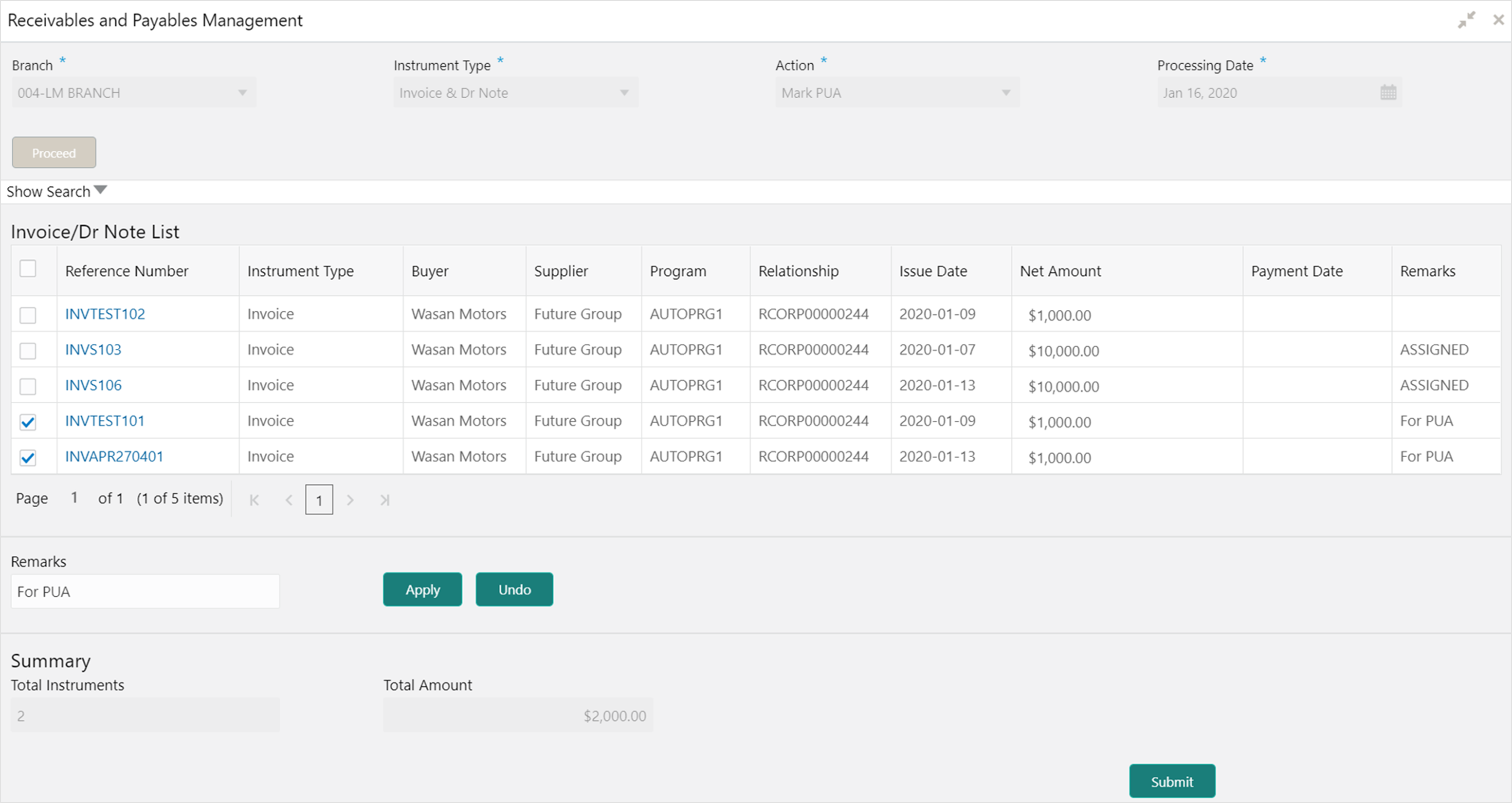Check the INVTEST102 invoice checkbox
The width and height of the screenshot is (1512, 803).
coord(28,314)
